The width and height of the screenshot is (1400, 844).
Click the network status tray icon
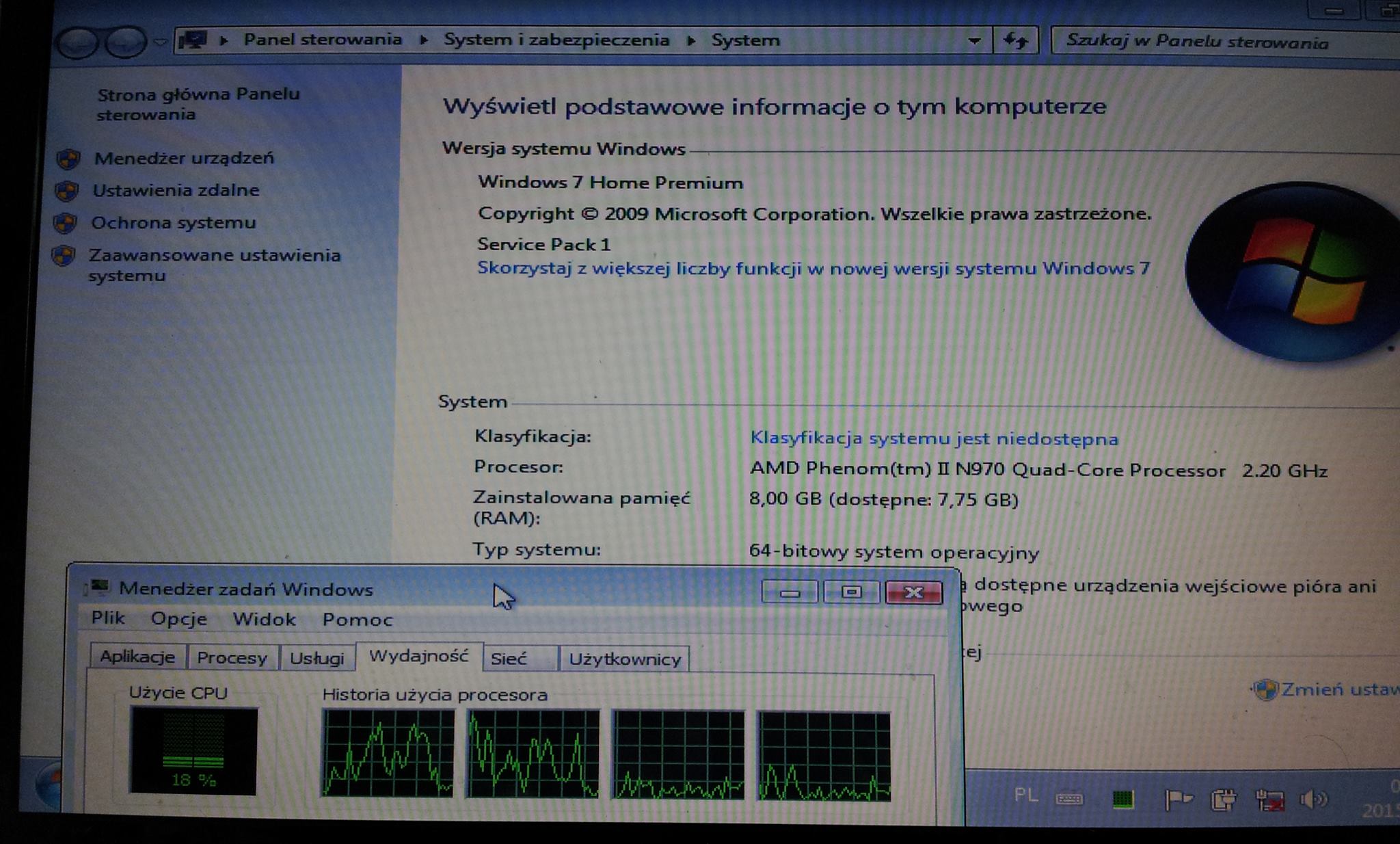(x=1269, y=800)
